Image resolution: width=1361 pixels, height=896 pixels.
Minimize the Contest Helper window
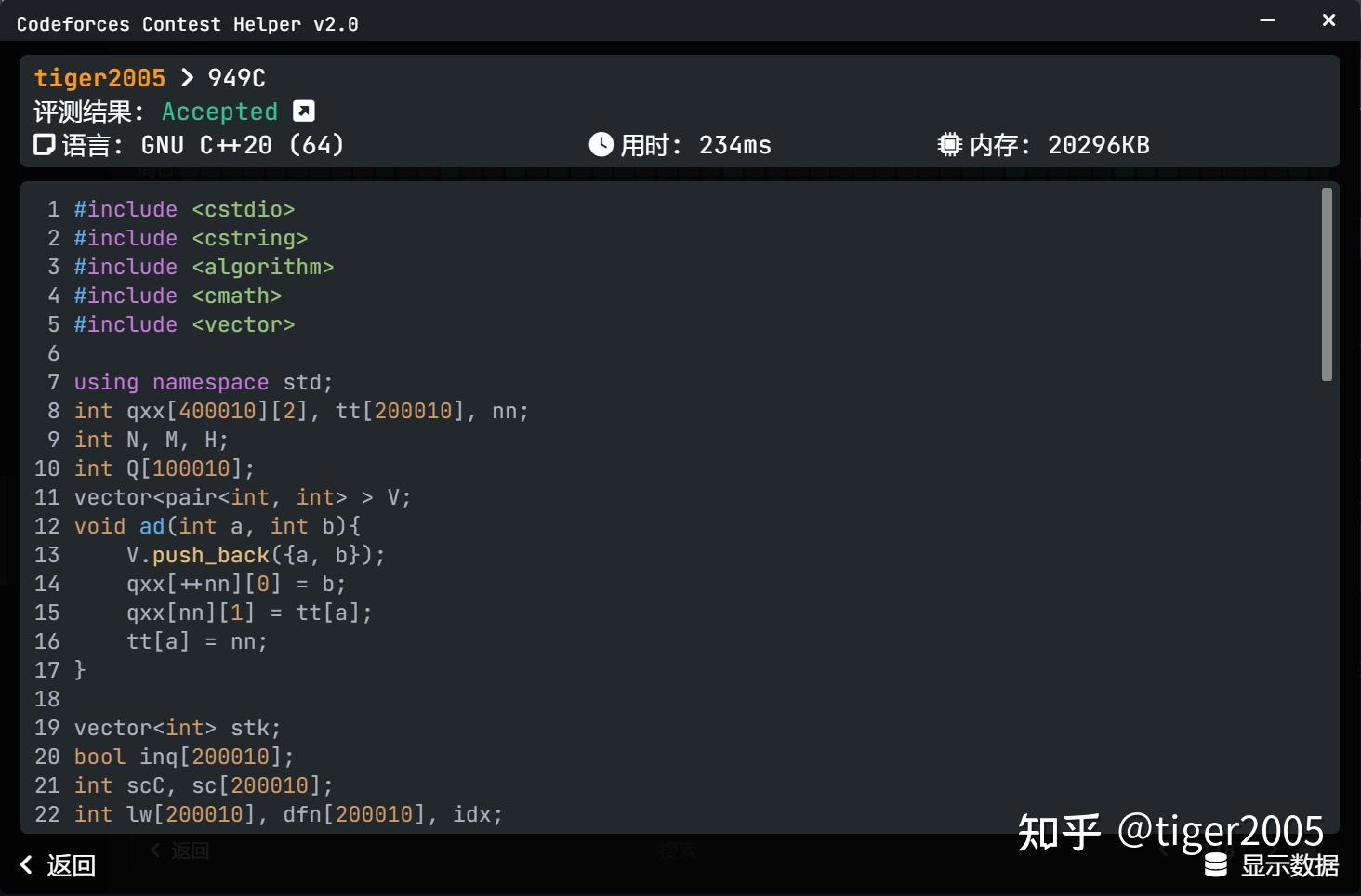[1267, 20]
